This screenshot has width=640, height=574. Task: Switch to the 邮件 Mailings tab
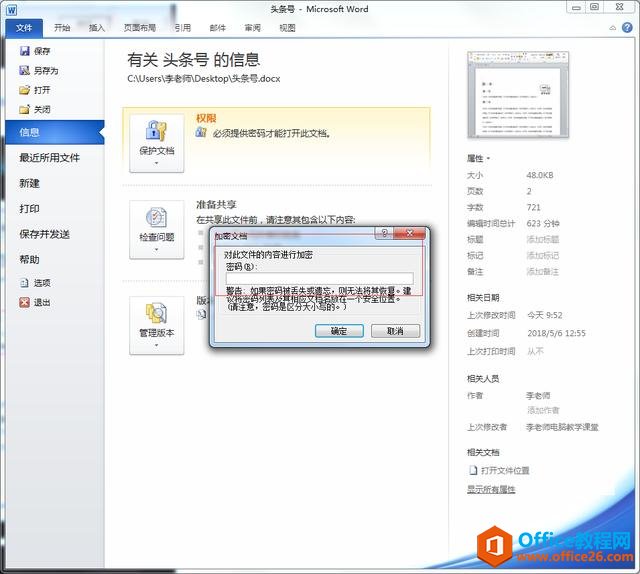point(218,28)
